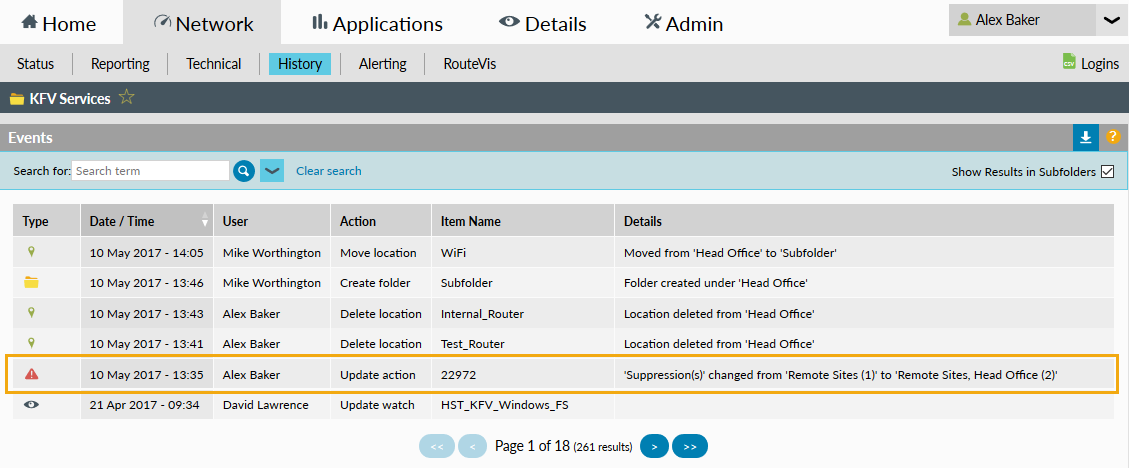Select the Internal_Router item name
Image resolution: width=1129 pixels, height=468 pixels.
tap(482, 314)
